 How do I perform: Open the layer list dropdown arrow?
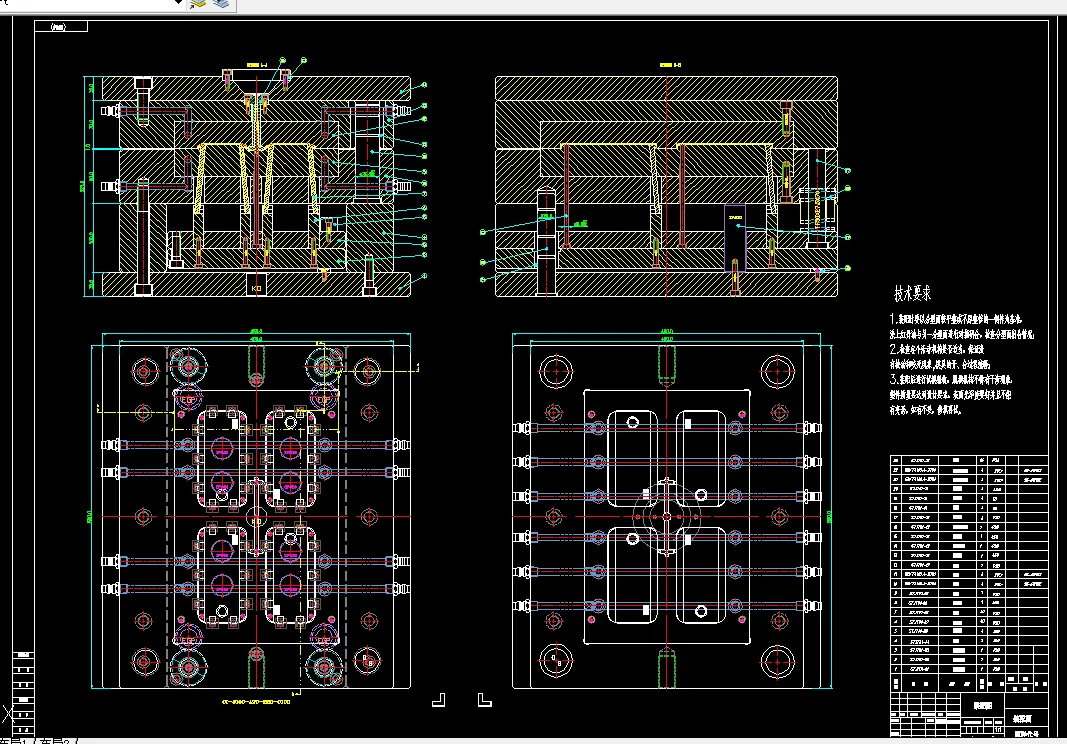pyautogui.click(x=178, y=3)
